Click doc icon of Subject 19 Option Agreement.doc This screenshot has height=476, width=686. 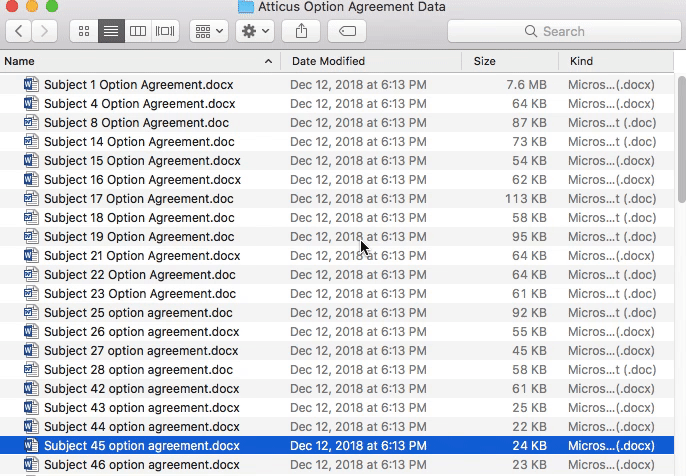click(31, 237)
